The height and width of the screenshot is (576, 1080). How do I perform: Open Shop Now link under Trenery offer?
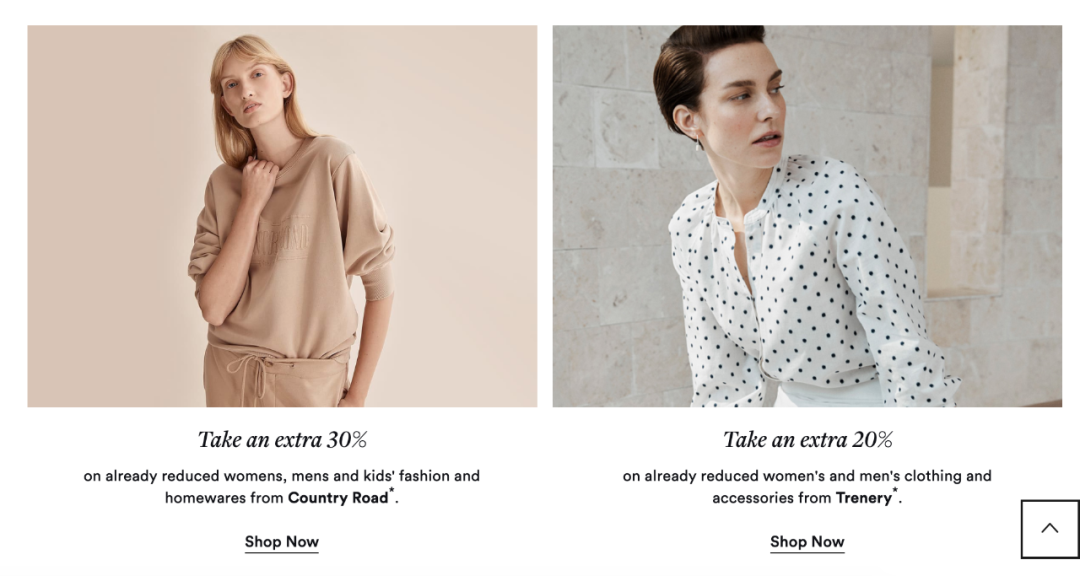807,542
